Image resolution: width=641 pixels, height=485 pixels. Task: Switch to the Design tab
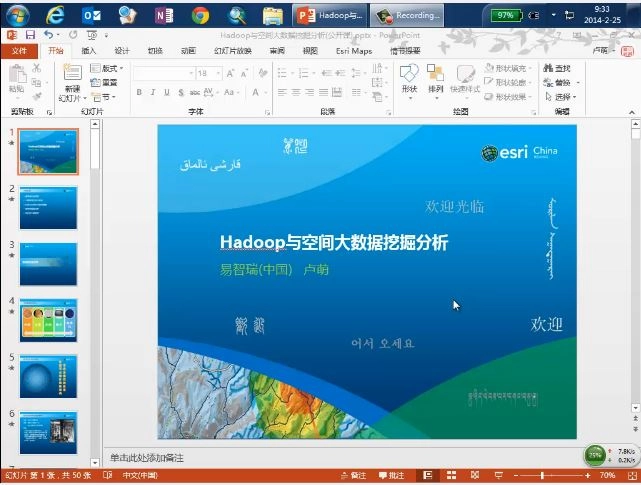tap(122, 51)
